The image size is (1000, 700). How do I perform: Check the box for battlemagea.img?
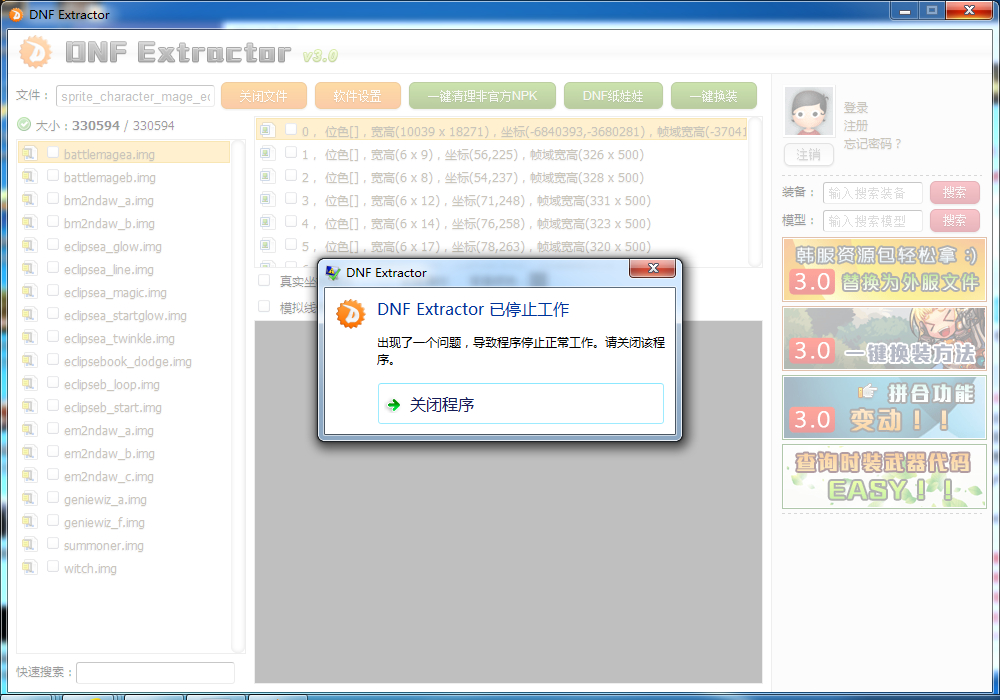pyautogui.click(x=53, y=152)
